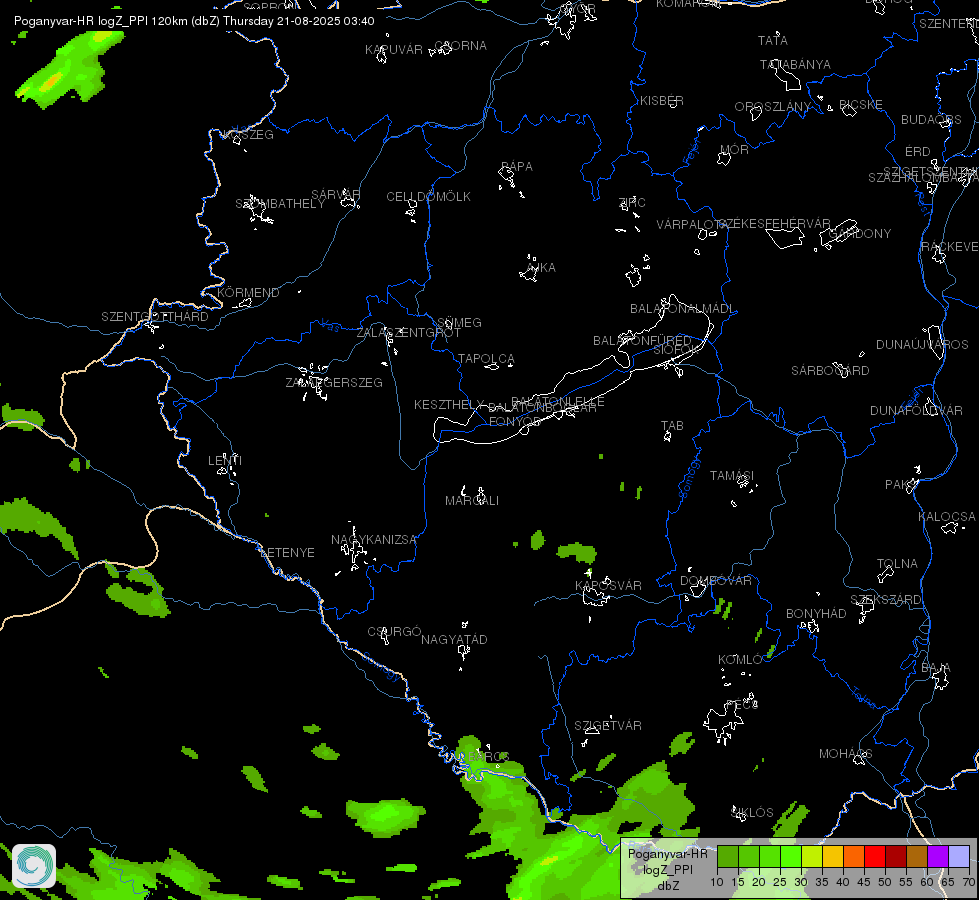
Task: Click the PÁPA city label
Action: [517, 167]
